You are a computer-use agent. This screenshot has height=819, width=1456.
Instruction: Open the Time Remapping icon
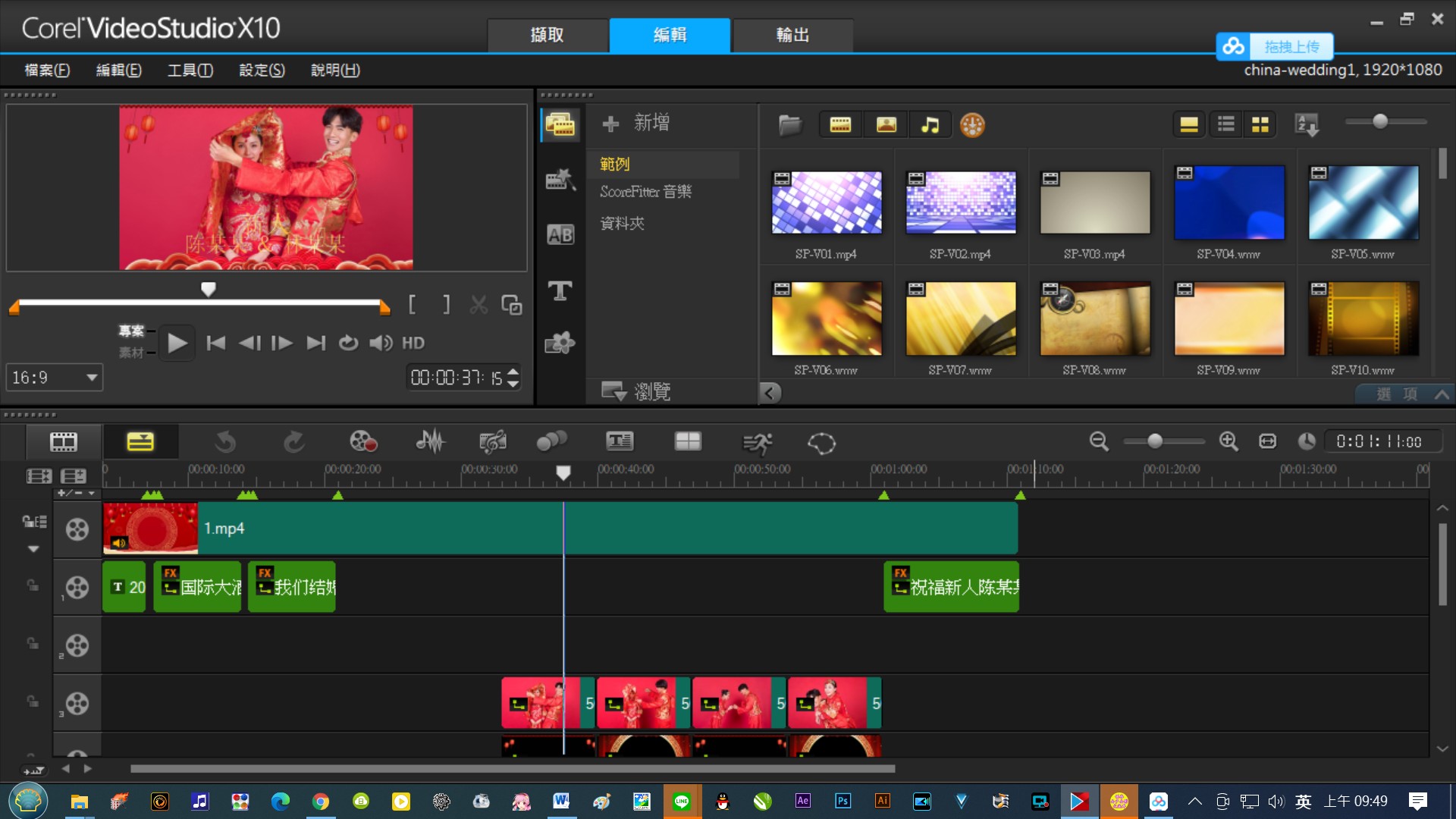tap(757, 442)
